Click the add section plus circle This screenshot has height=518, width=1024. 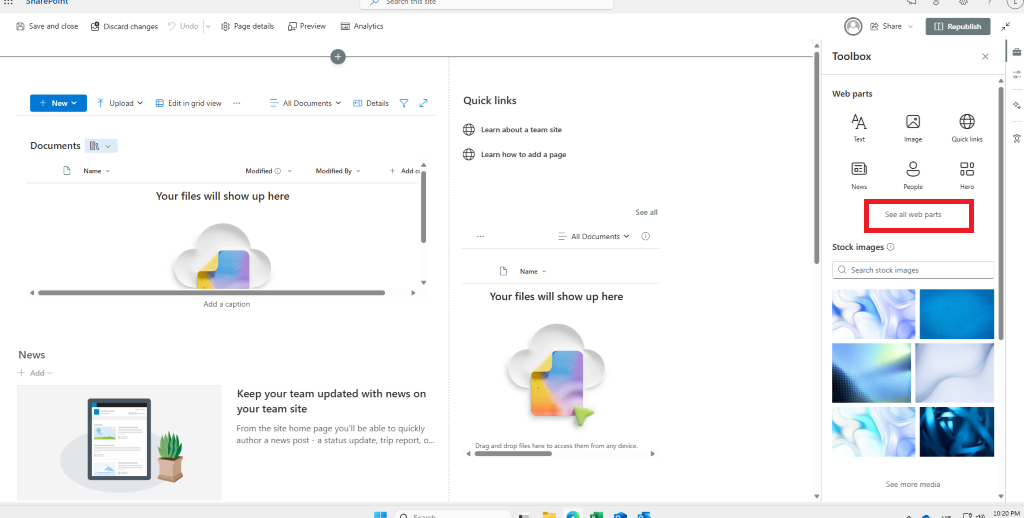pos(338,57)
